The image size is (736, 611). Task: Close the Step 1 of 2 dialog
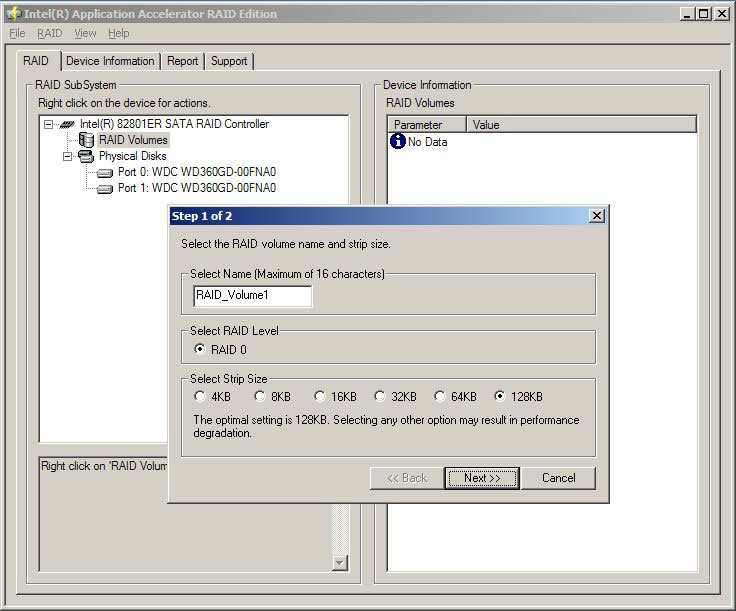click(x=597, y=216)
